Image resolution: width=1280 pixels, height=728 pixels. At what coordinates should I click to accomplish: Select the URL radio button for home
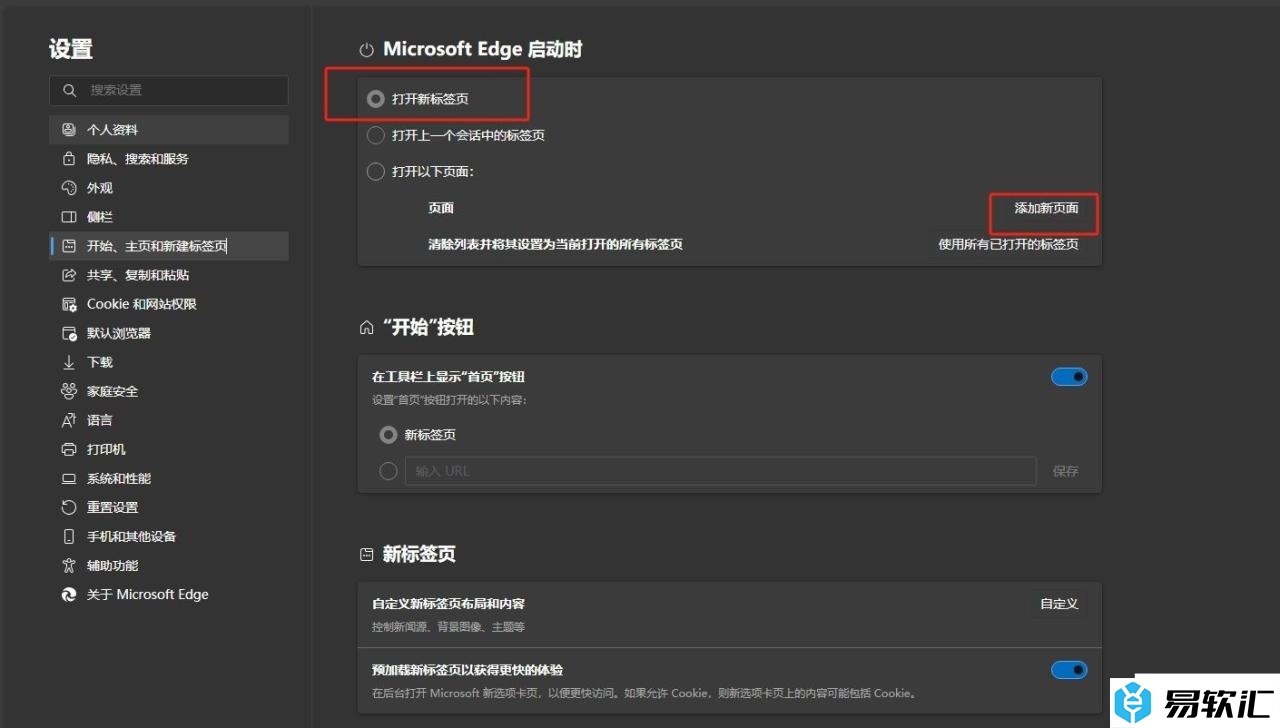388,471
